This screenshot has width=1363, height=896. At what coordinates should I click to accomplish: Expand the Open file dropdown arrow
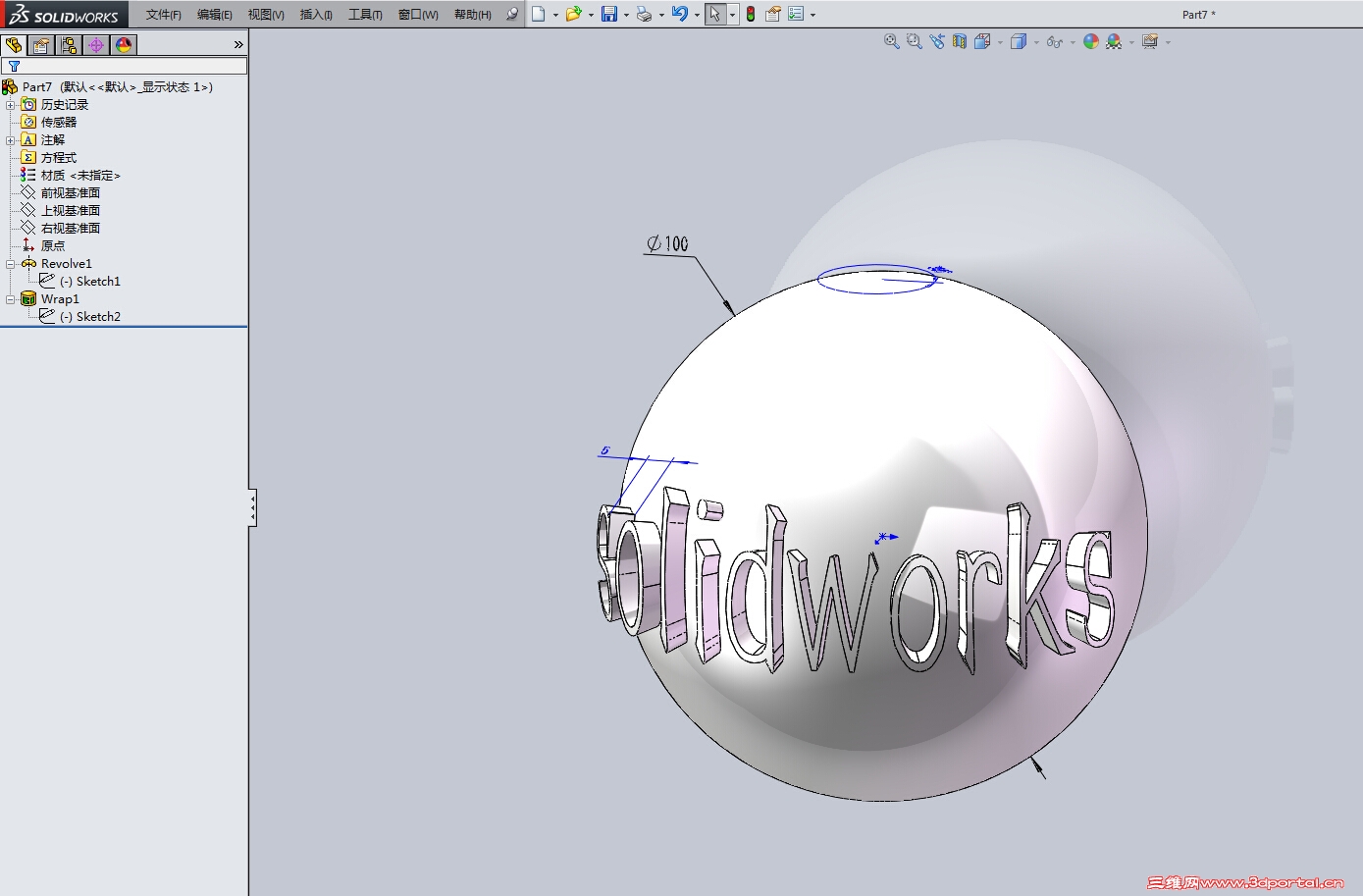pyautogui.click(x=591, y=15)
